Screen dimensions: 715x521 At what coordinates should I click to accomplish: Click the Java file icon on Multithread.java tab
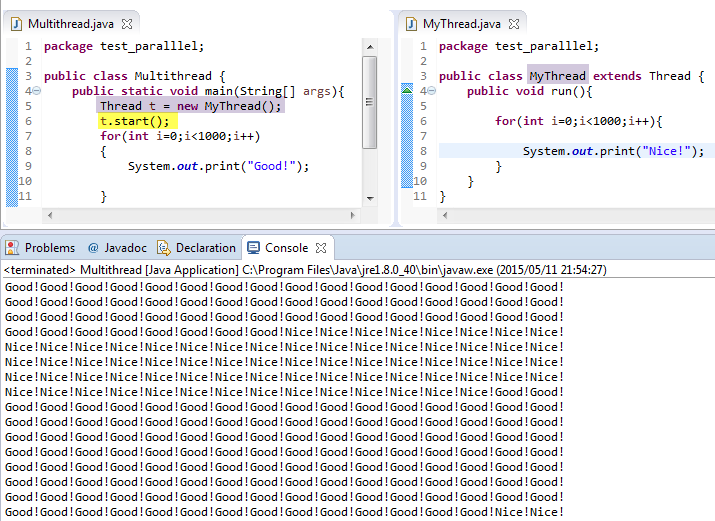(x=16, y=24)
